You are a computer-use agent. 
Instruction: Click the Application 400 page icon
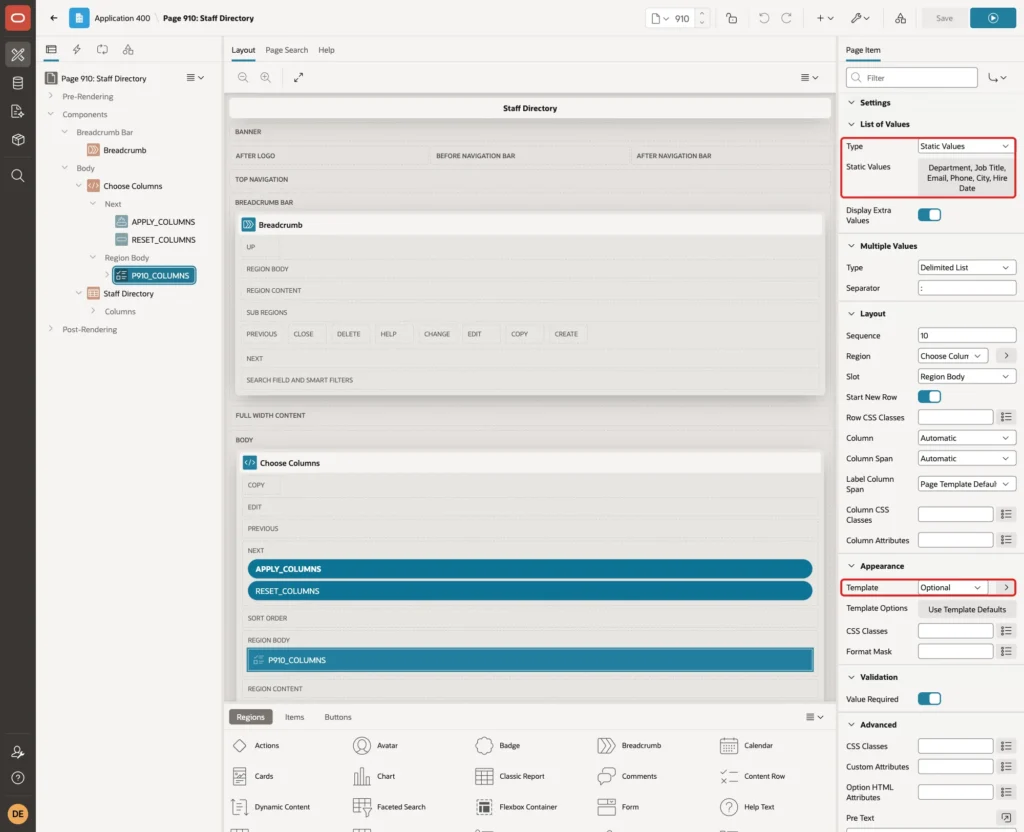click(79, 18)
